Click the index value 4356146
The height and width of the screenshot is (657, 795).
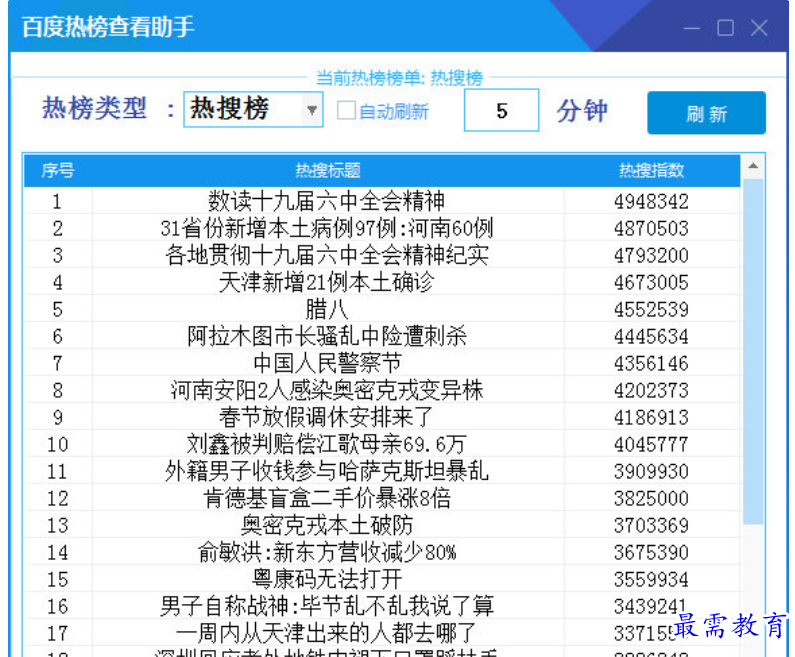(x=652, y=363)
